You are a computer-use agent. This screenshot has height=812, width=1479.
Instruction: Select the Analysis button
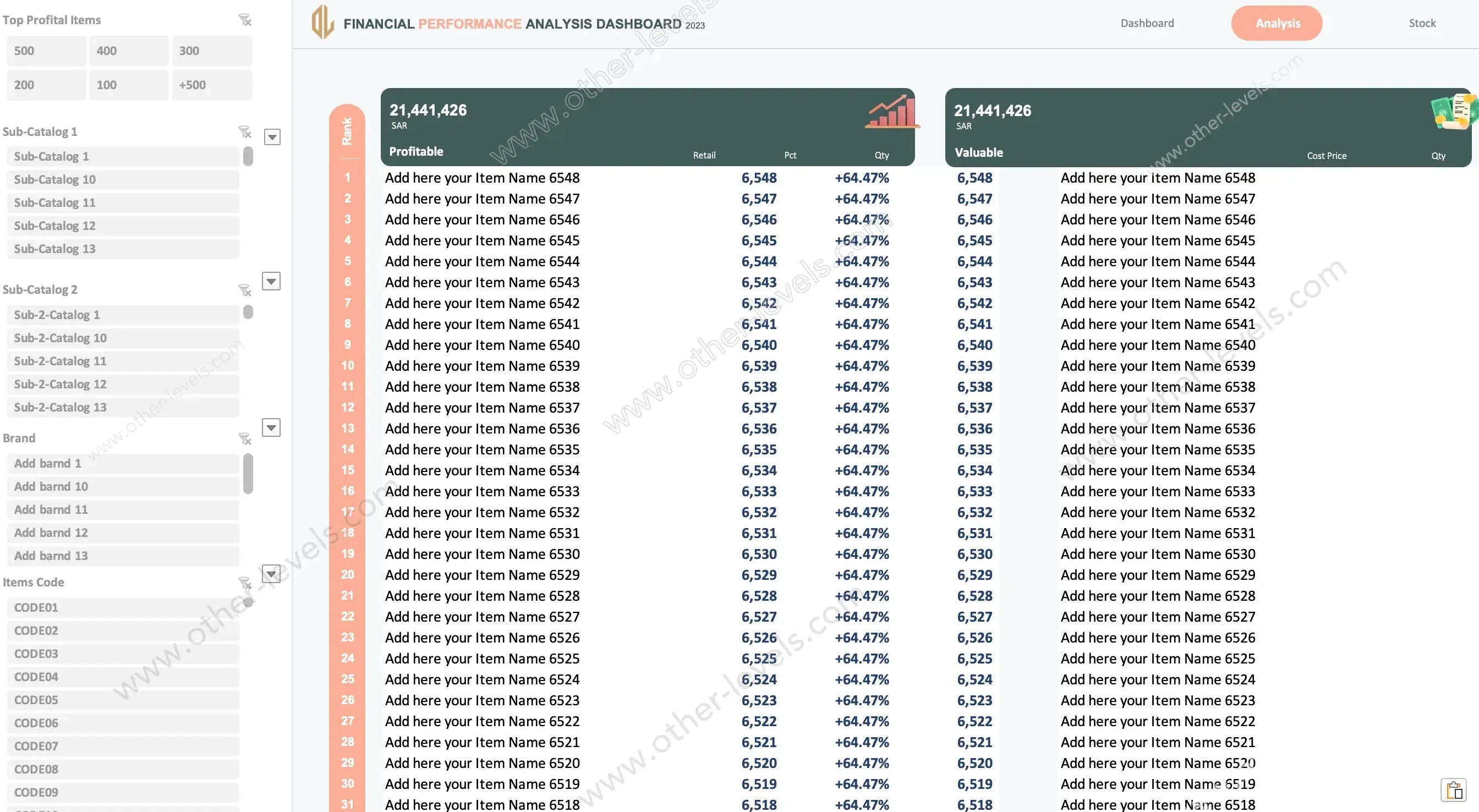1277,24
